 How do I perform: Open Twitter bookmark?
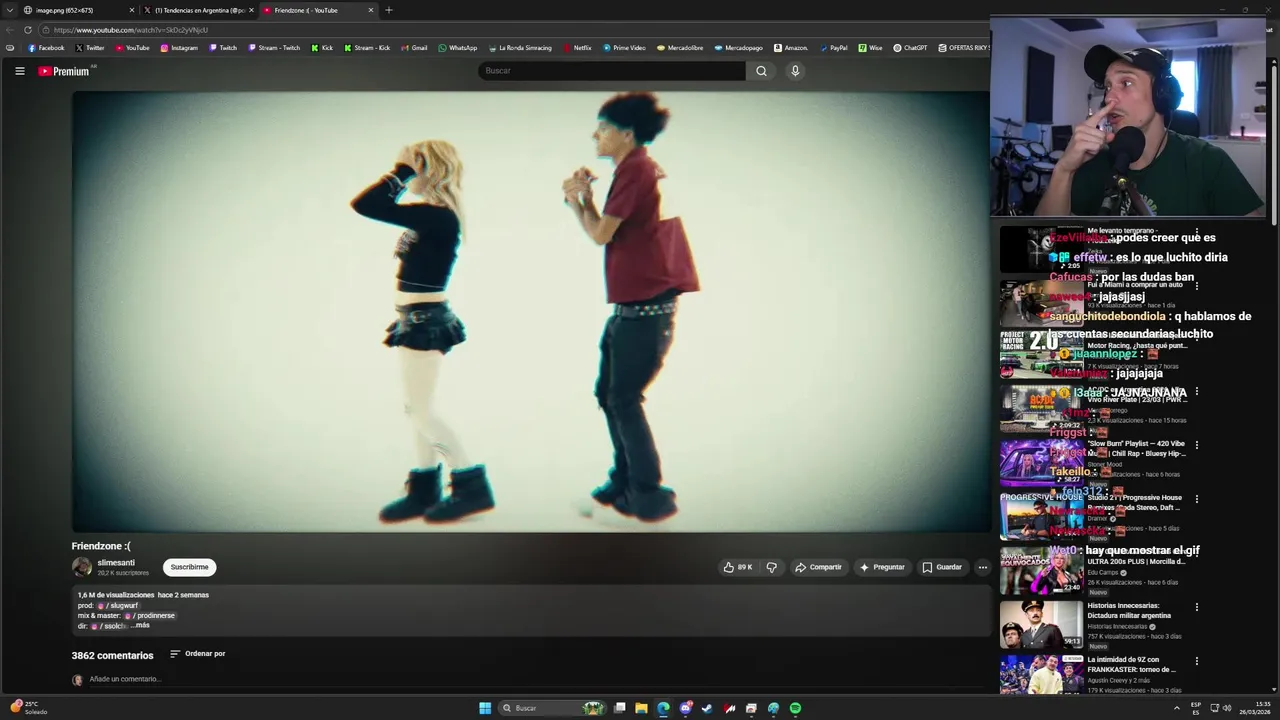[x=90, y=48]
